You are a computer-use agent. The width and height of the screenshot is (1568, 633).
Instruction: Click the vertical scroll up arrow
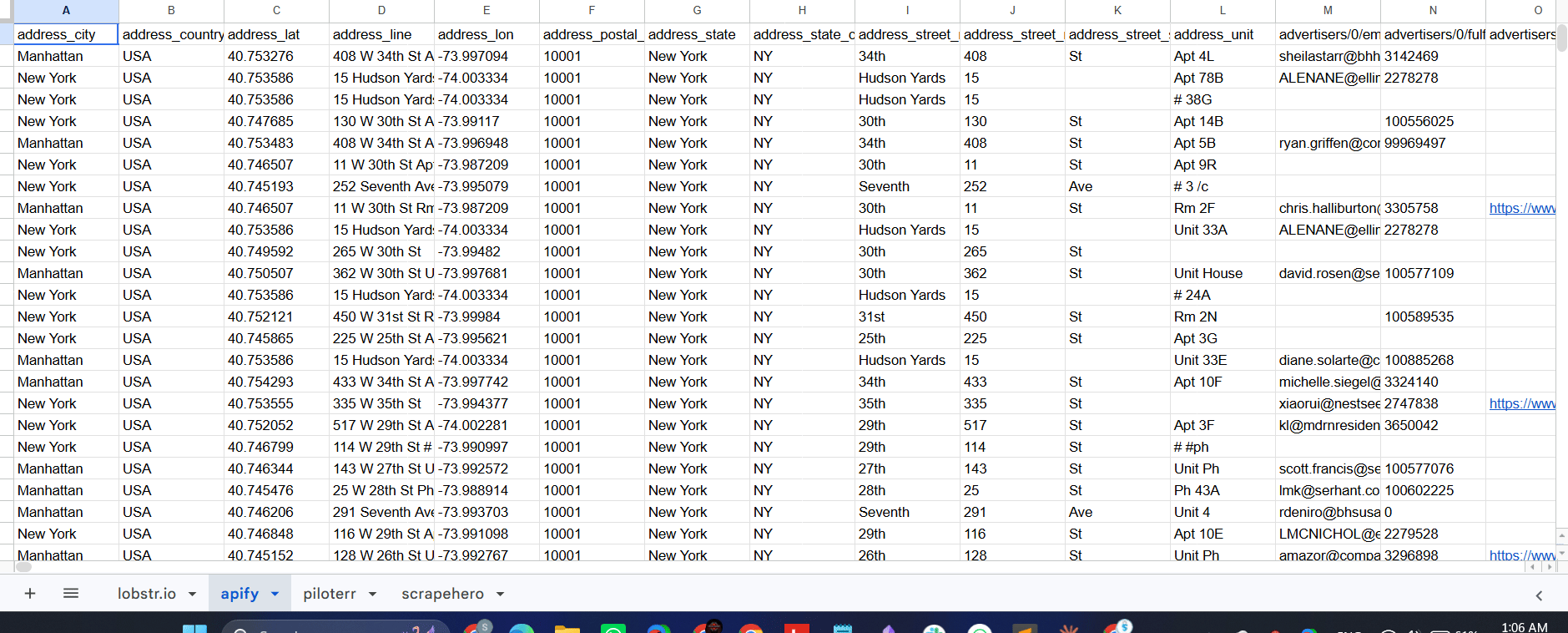point(1562,535)
